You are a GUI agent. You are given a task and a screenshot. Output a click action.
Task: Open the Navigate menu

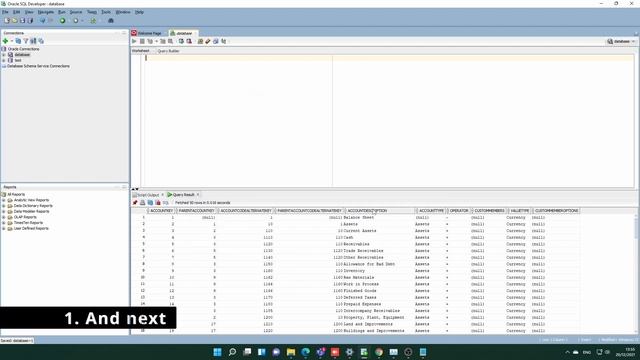(46, 12)
